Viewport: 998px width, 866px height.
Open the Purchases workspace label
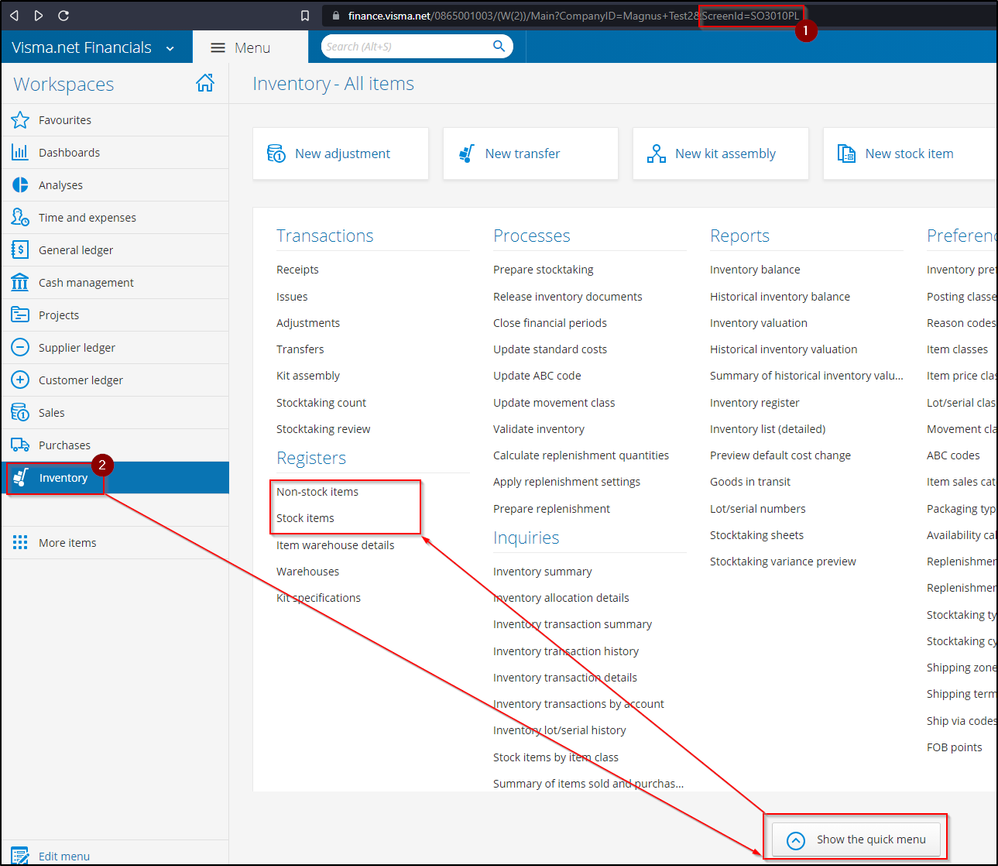tap(64, 445)
